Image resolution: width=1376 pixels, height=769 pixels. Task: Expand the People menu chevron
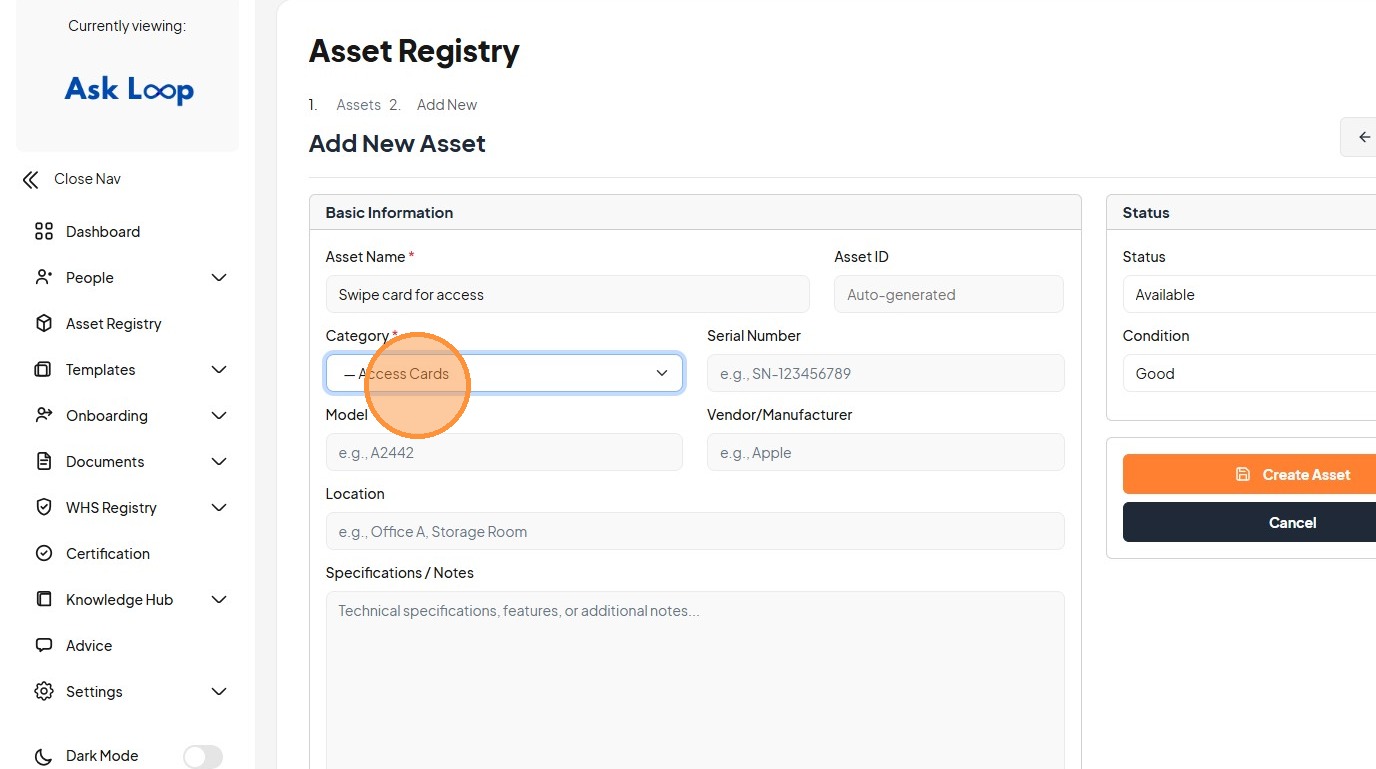(x=219, y=278)
